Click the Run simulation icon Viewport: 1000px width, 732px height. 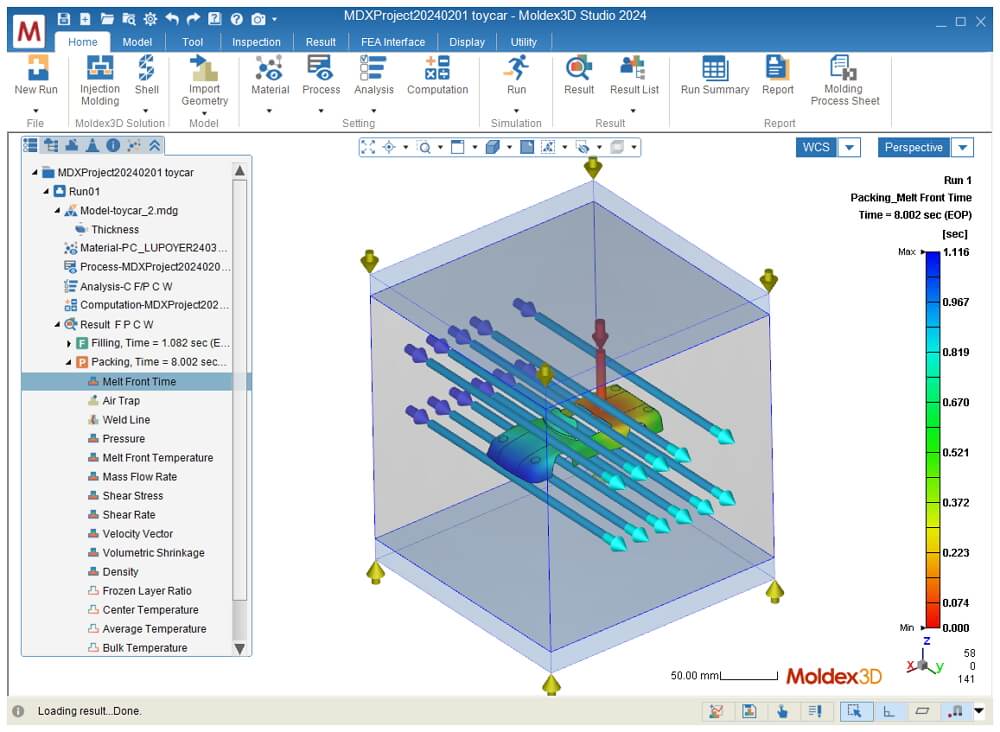pos(517,69)
